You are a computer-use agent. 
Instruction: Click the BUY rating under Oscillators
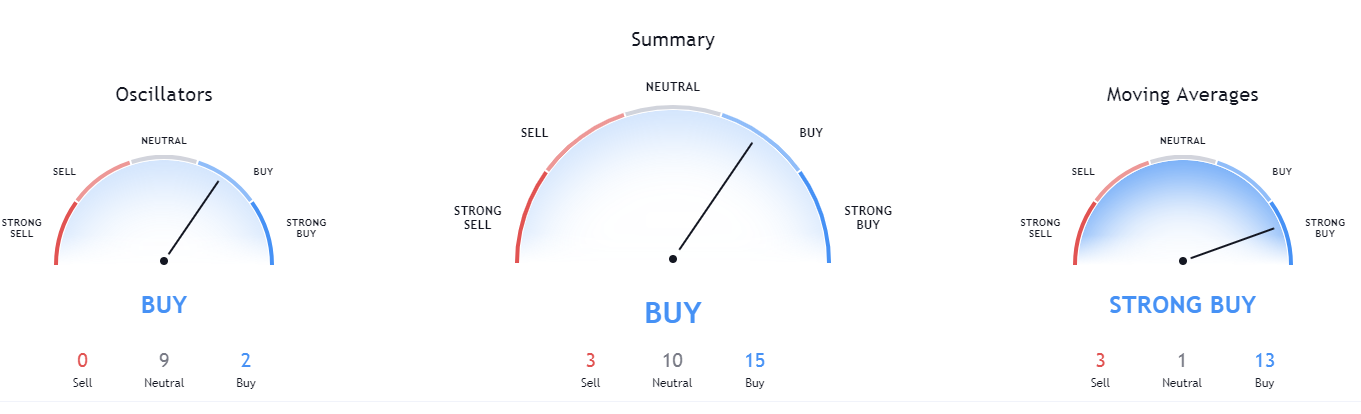click(164, 305)
